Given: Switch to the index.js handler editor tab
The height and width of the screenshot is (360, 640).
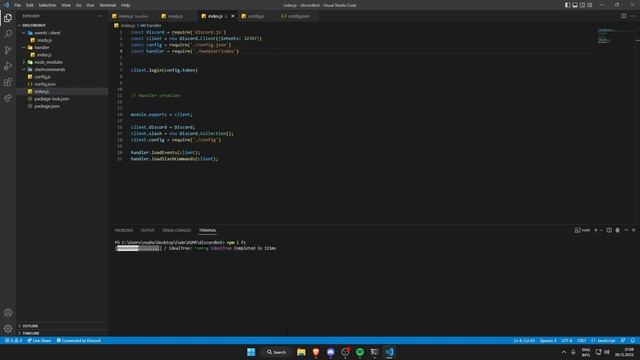Looking at the screenshot, I should click(133, 16).
